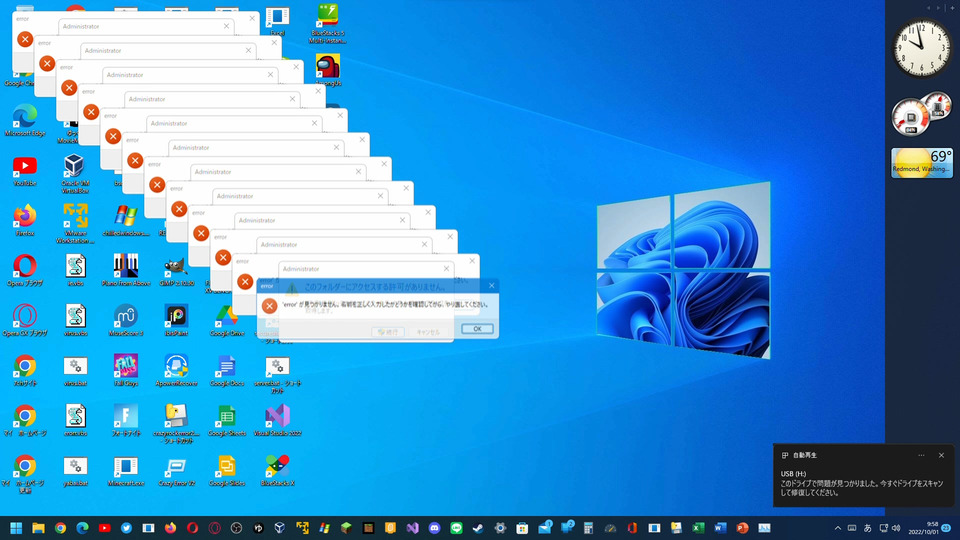Open Calculator from the taskbar
960x540 pixels.
pyautogui.click(x=588, y=528)
